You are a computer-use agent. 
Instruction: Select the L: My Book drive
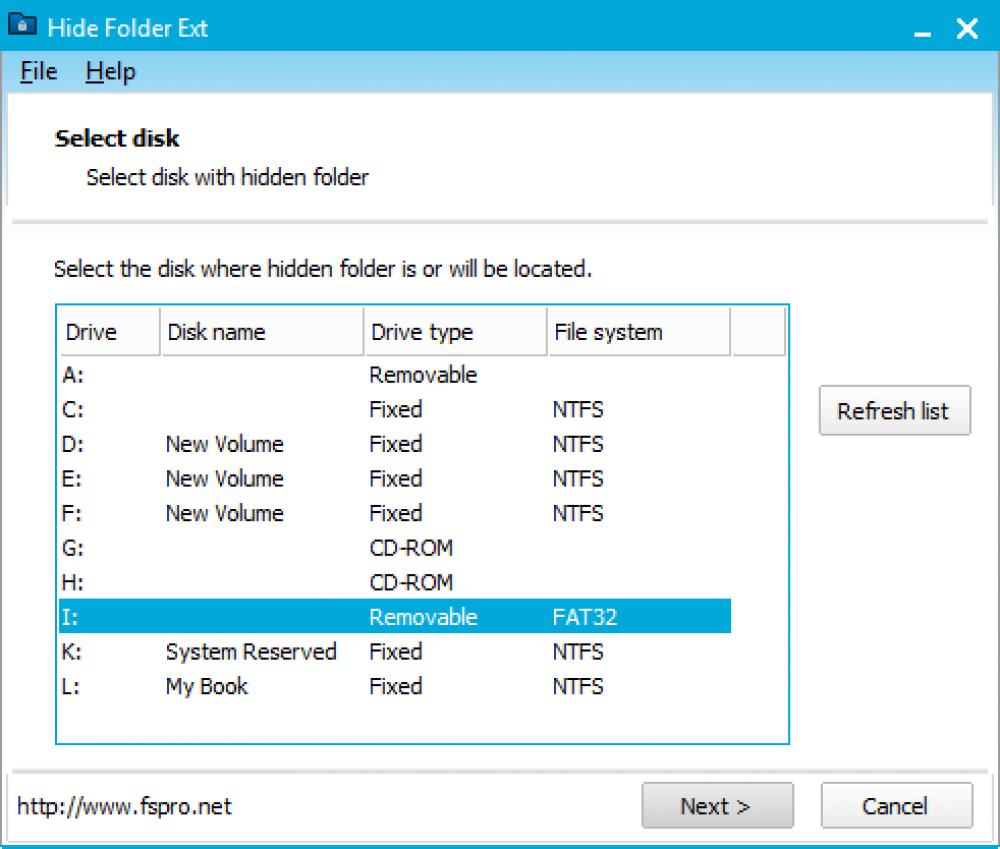point(300,686)
